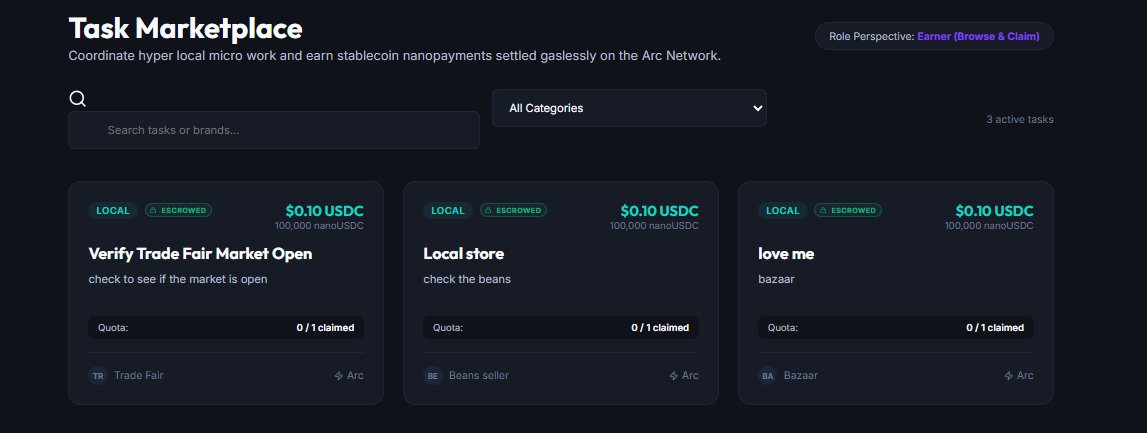Image resolution: width=1147 pixels, height=433 pixels.
Task: Click ESCROWED badge on Verify Trade Fair card
Action: (x=178, y=211)
